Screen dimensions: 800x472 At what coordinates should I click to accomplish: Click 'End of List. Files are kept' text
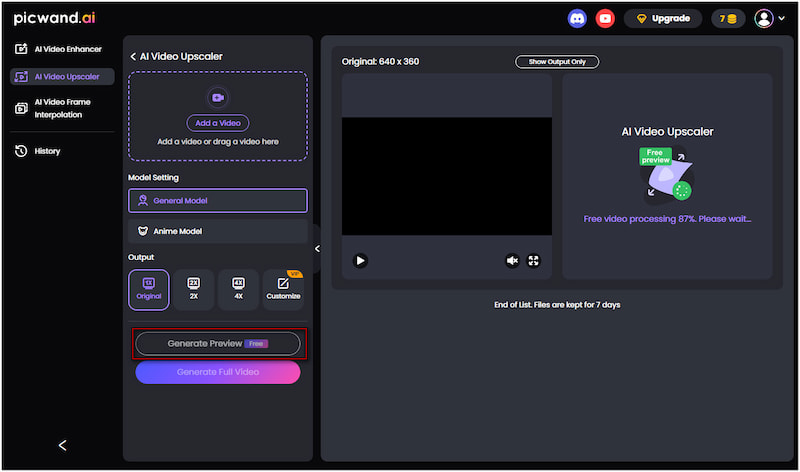(557, 305)
